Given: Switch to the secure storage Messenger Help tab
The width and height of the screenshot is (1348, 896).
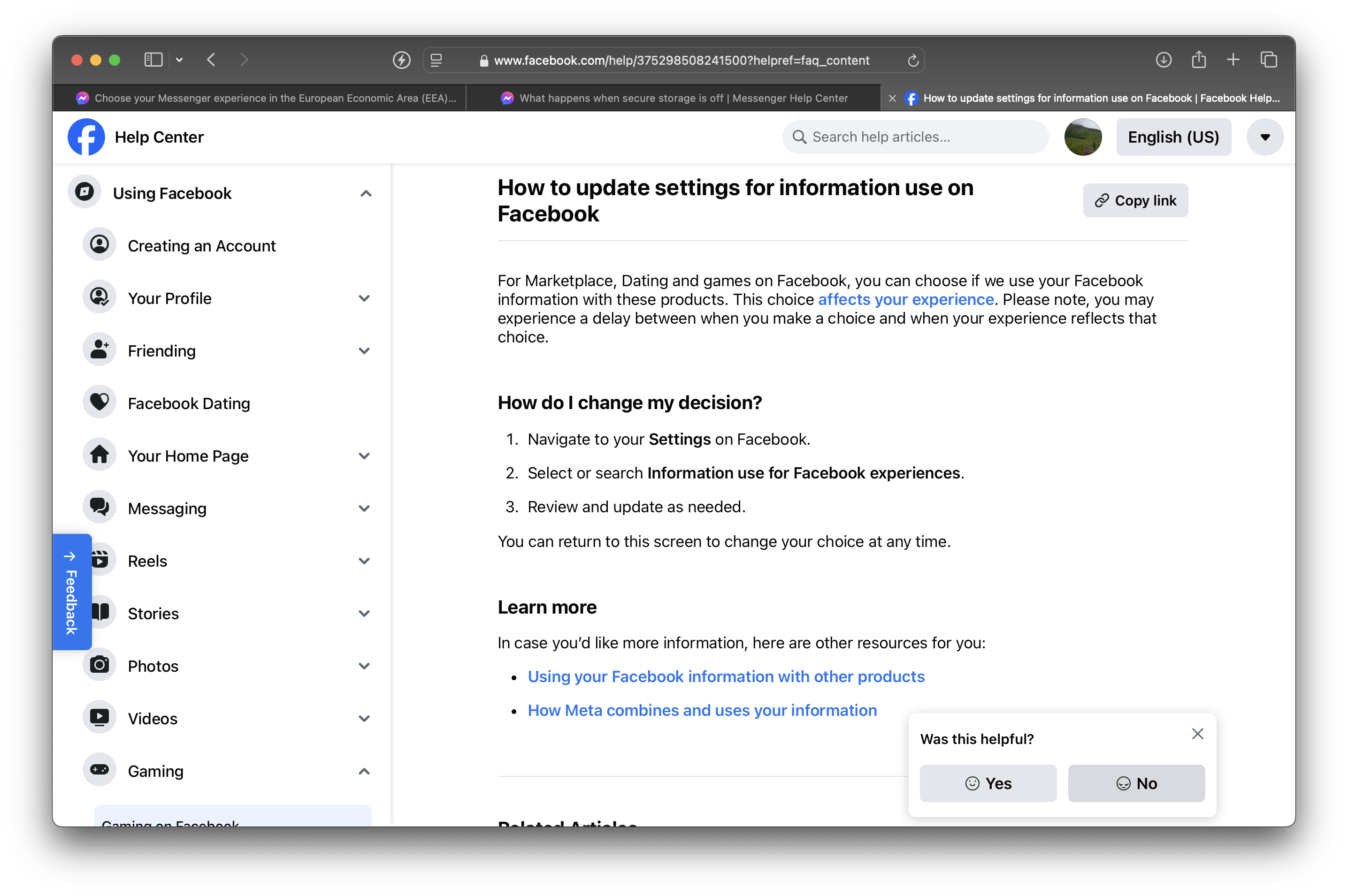Looking at the screenshot, I should [674, 99].
